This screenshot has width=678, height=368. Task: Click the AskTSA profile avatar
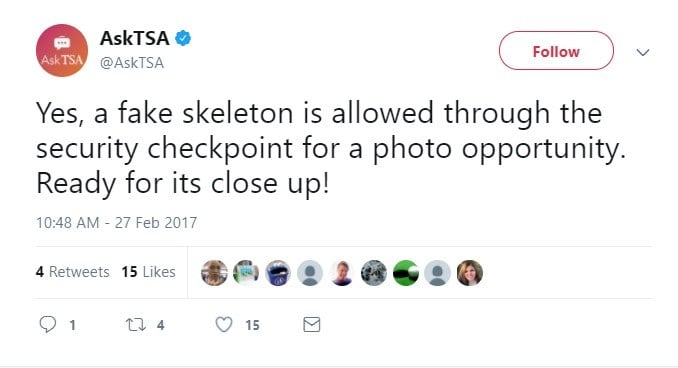[62, 50]
